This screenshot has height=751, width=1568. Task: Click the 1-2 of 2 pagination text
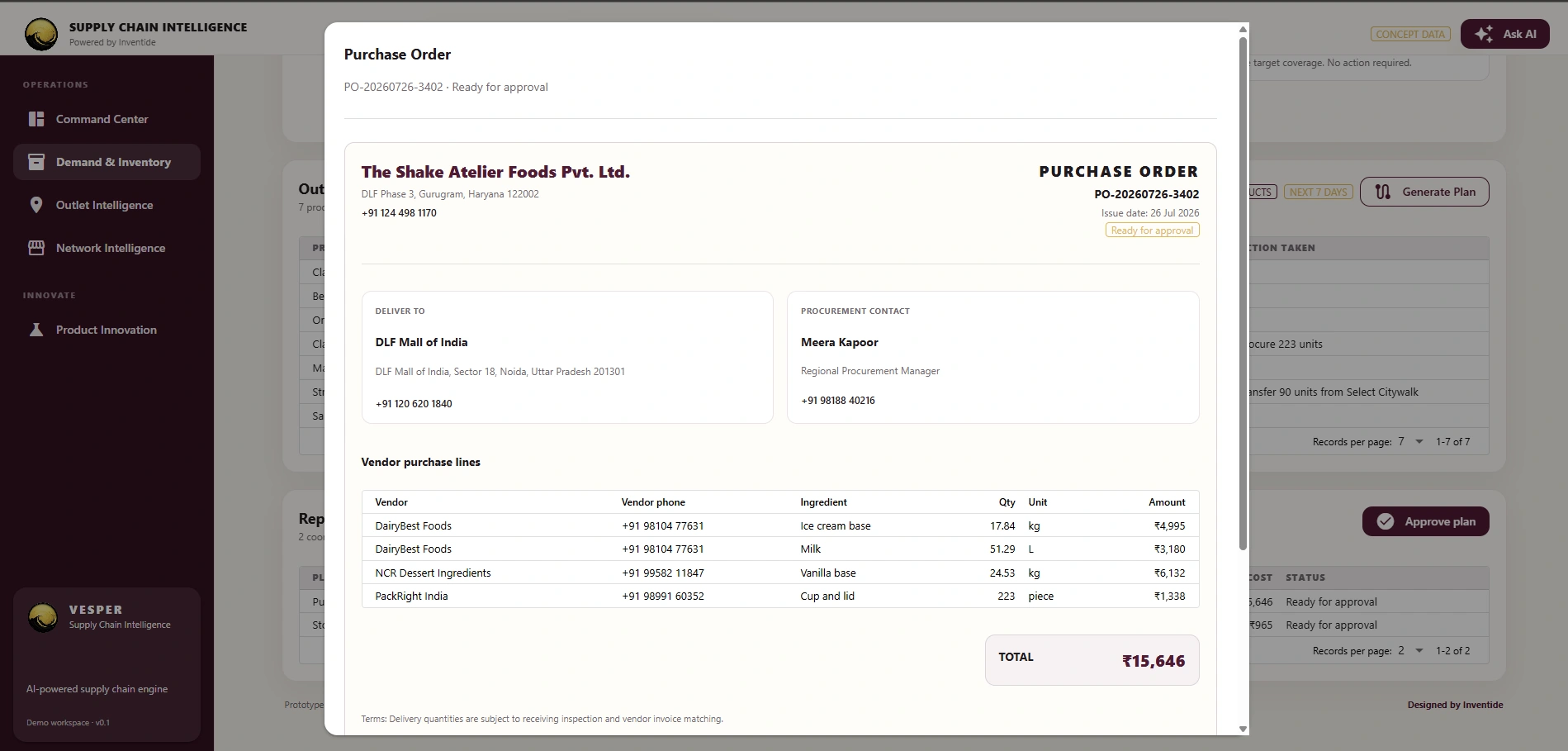1452,650
